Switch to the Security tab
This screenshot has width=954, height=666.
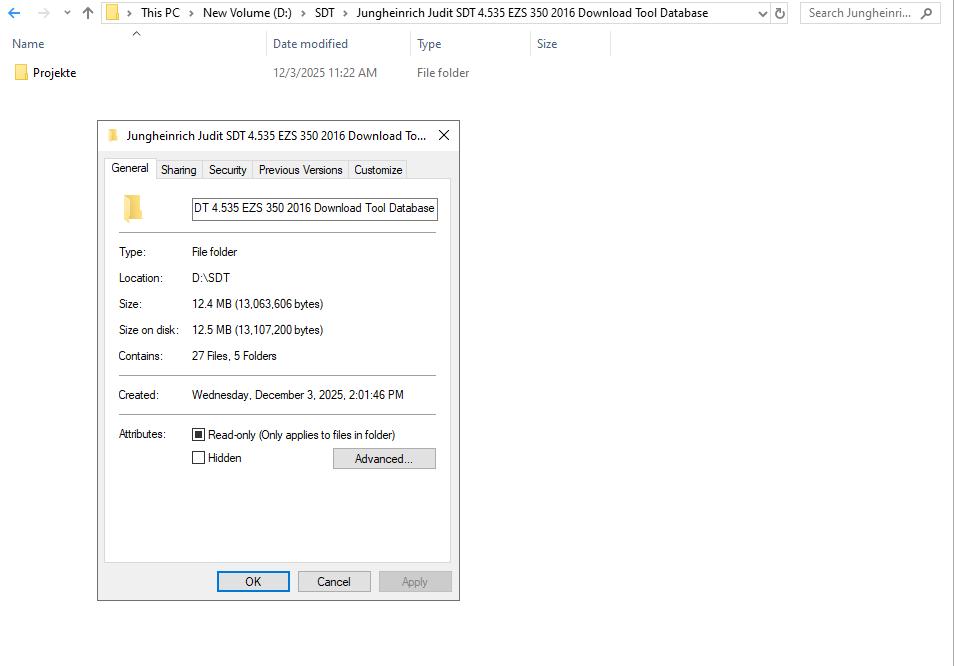coord(228,170)
